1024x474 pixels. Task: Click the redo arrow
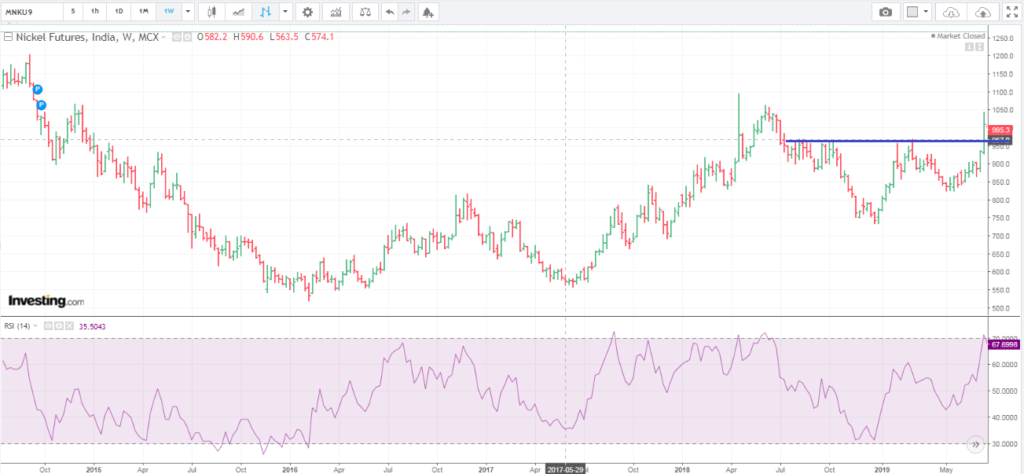406,12
